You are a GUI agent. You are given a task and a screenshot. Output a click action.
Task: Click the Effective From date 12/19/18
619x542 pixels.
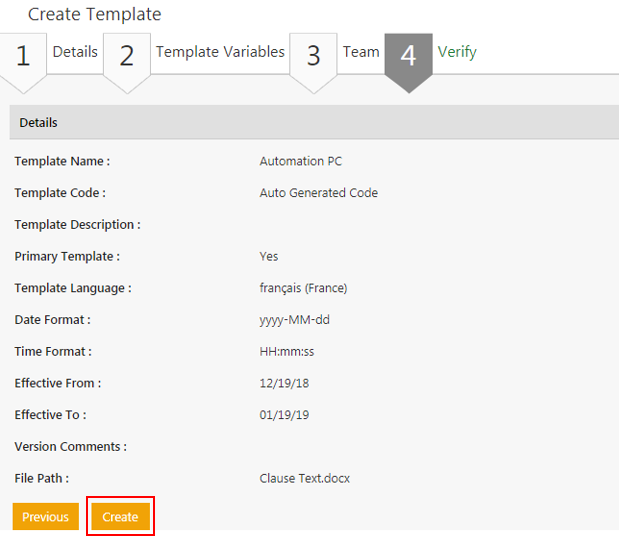pos(282,383)
